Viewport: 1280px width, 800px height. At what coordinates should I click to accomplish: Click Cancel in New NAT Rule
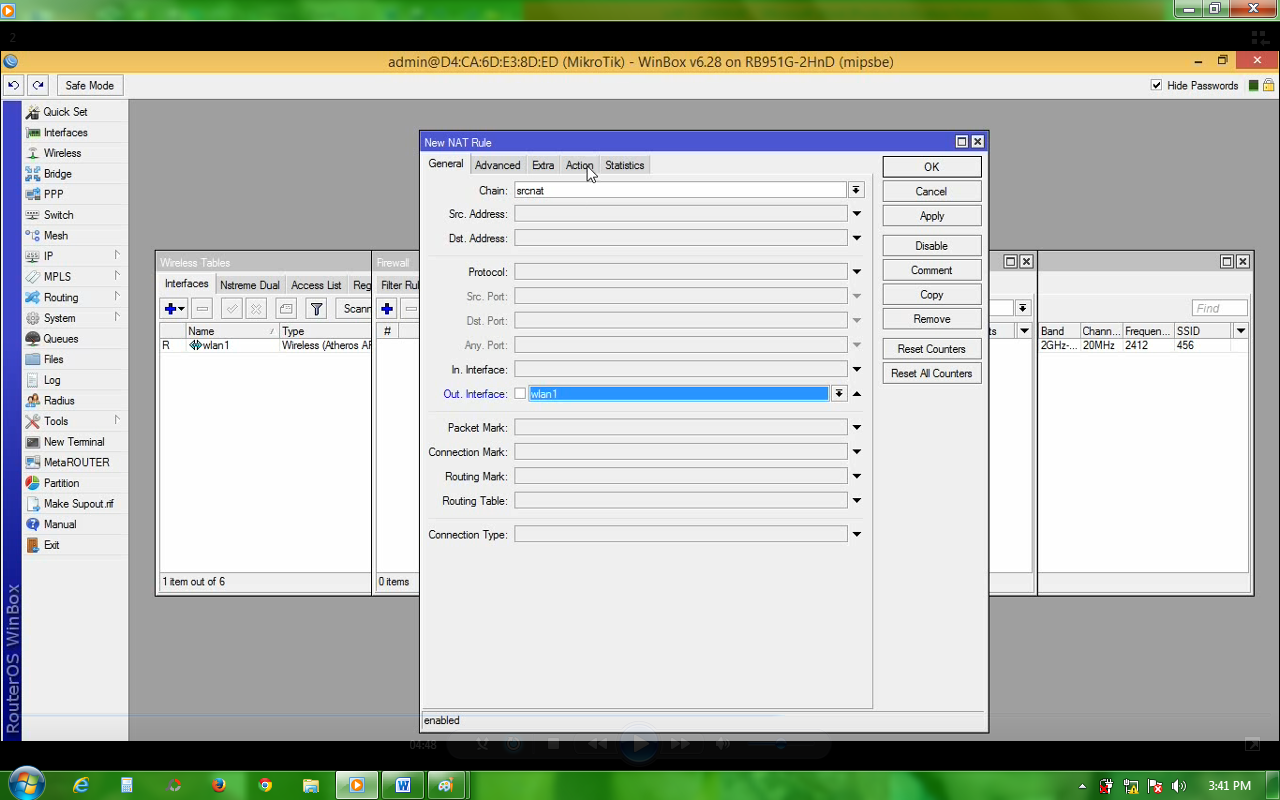(931, 191)
